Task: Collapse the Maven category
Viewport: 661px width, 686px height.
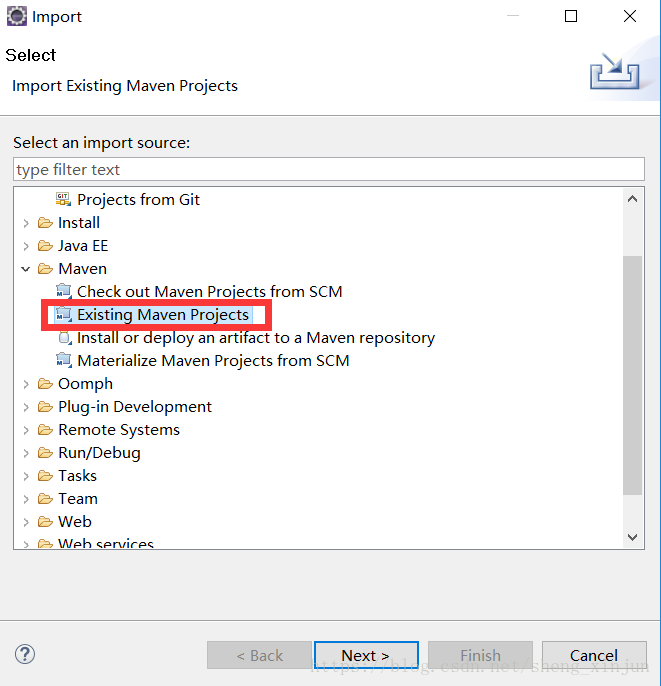Action: coord(26,269)
